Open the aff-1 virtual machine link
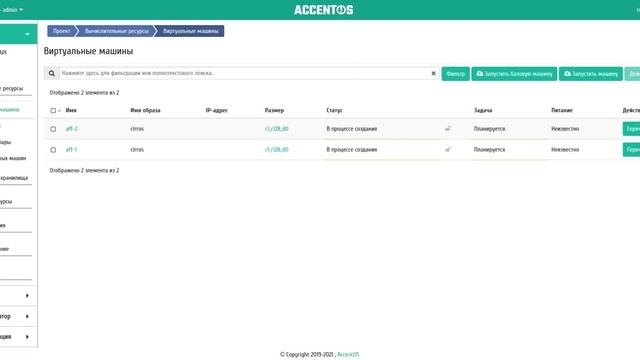The height and width of the screenshot is (360, 640). click(x=71, y=149)
